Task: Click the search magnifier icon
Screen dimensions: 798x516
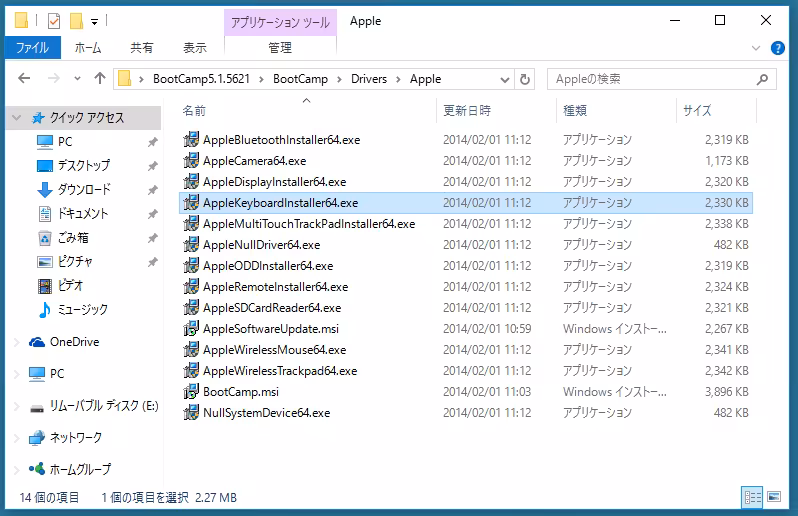Action: click(762, 79)
